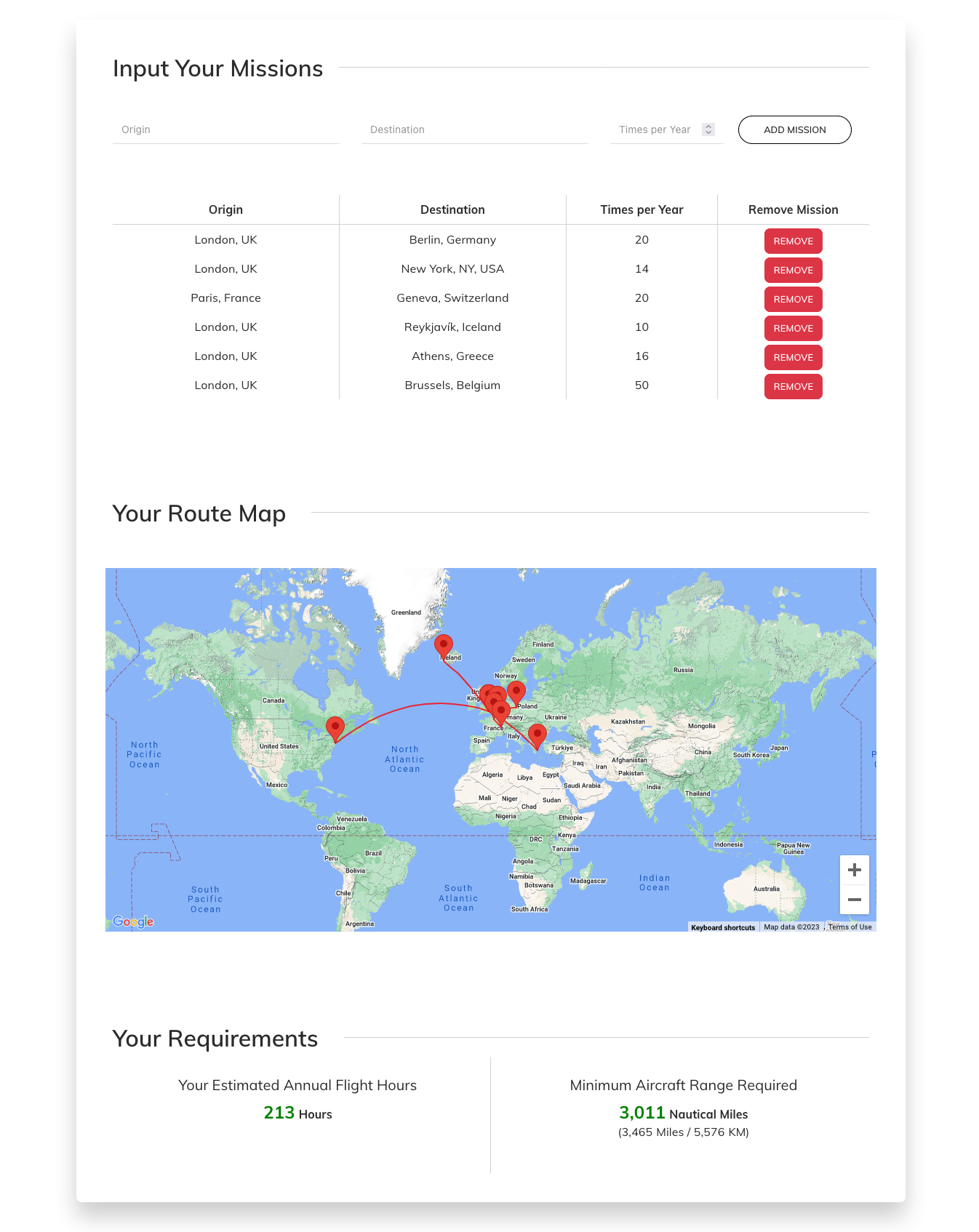The image size is (979, 1232).
Task: Click the Athens map pin near Greece
Action: tap(537, 736)
